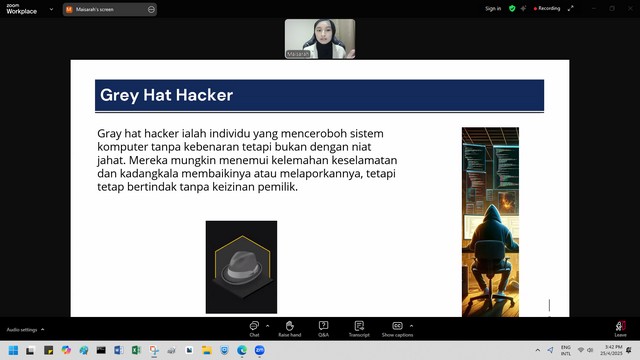Open the AI Companion sparkle icon

[523, 8]
